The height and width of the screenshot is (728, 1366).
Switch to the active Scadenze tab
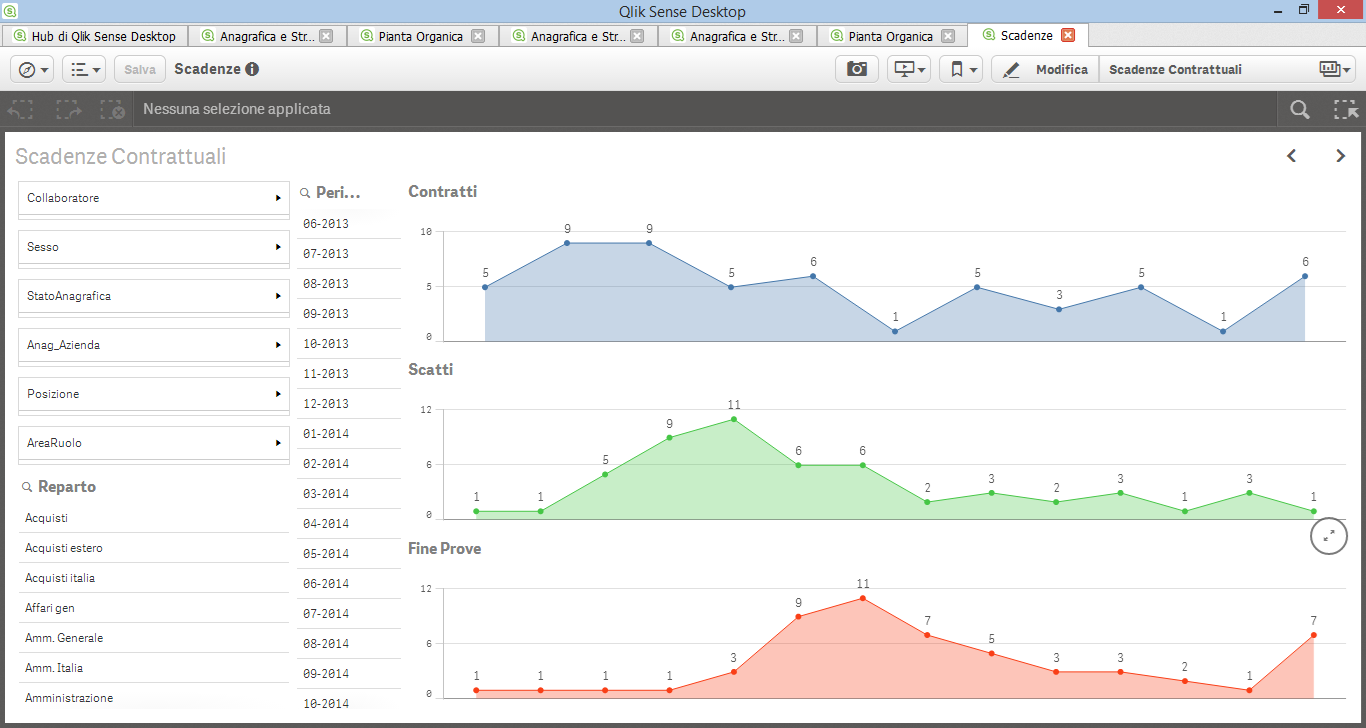tap(1026, 35)
